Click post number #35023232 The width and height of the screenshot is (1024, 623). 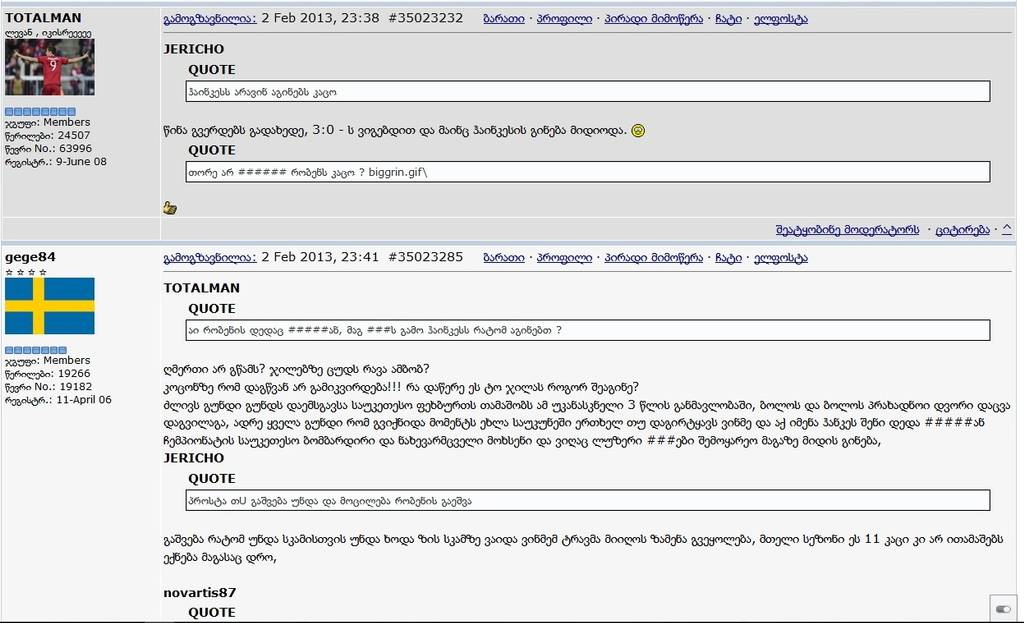pyautogui.click(x=425, y=18)
